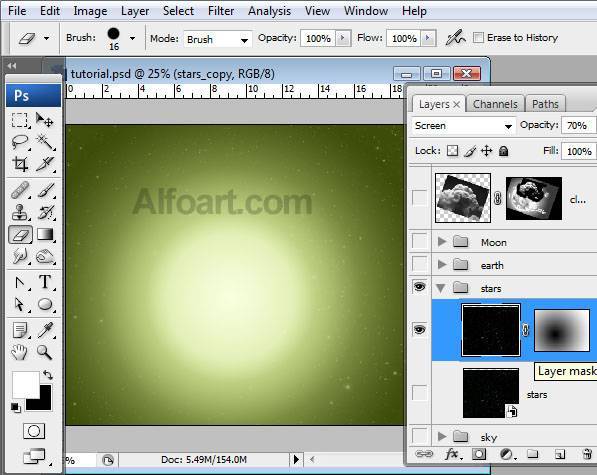Select the Move tool
This screenshot has height=475, width=597.
click(x=45, y=120)
